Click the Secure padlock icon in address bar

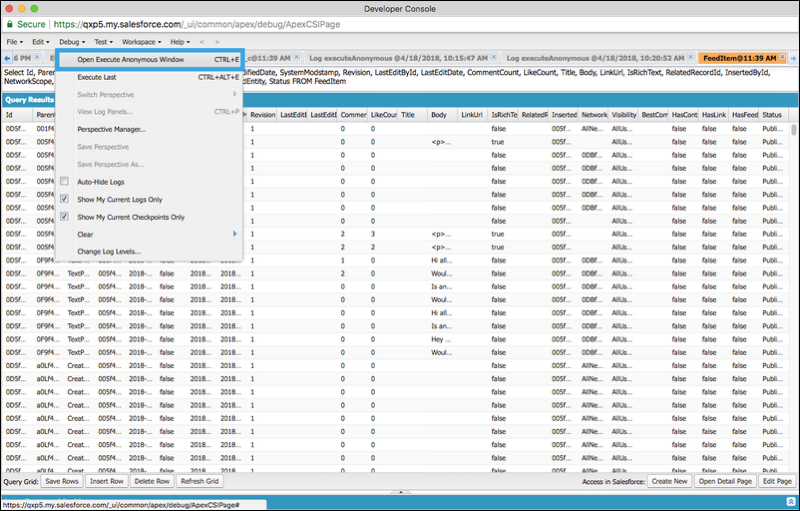(x=9, y=23)
